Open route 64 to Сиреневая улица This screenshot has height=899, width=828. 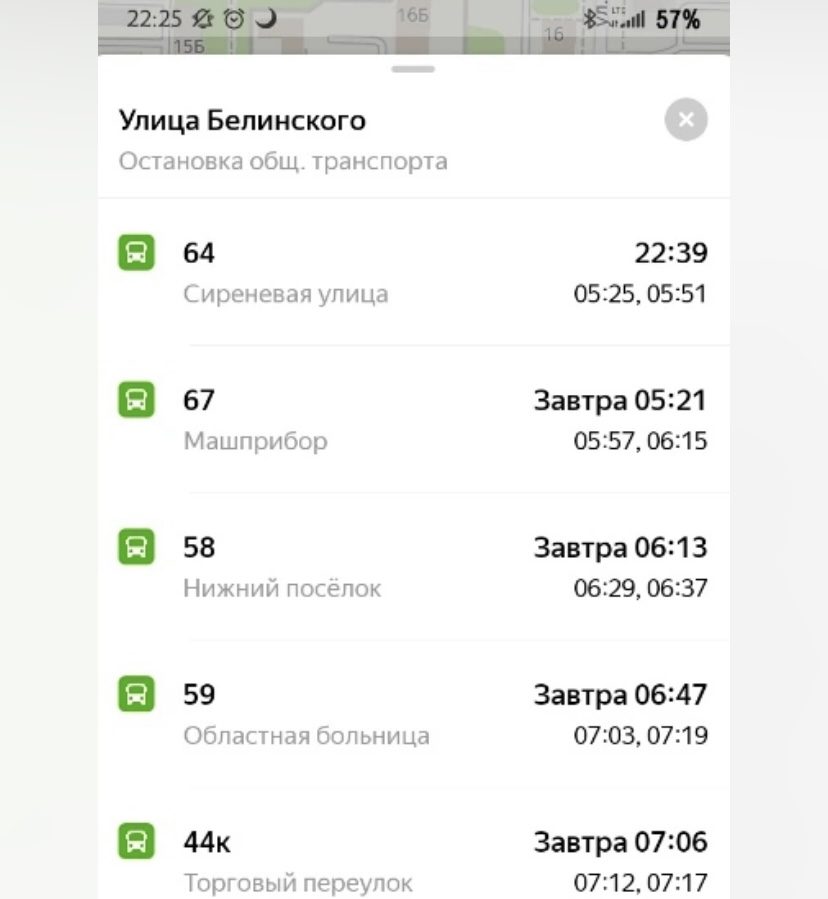pos(413,272)
